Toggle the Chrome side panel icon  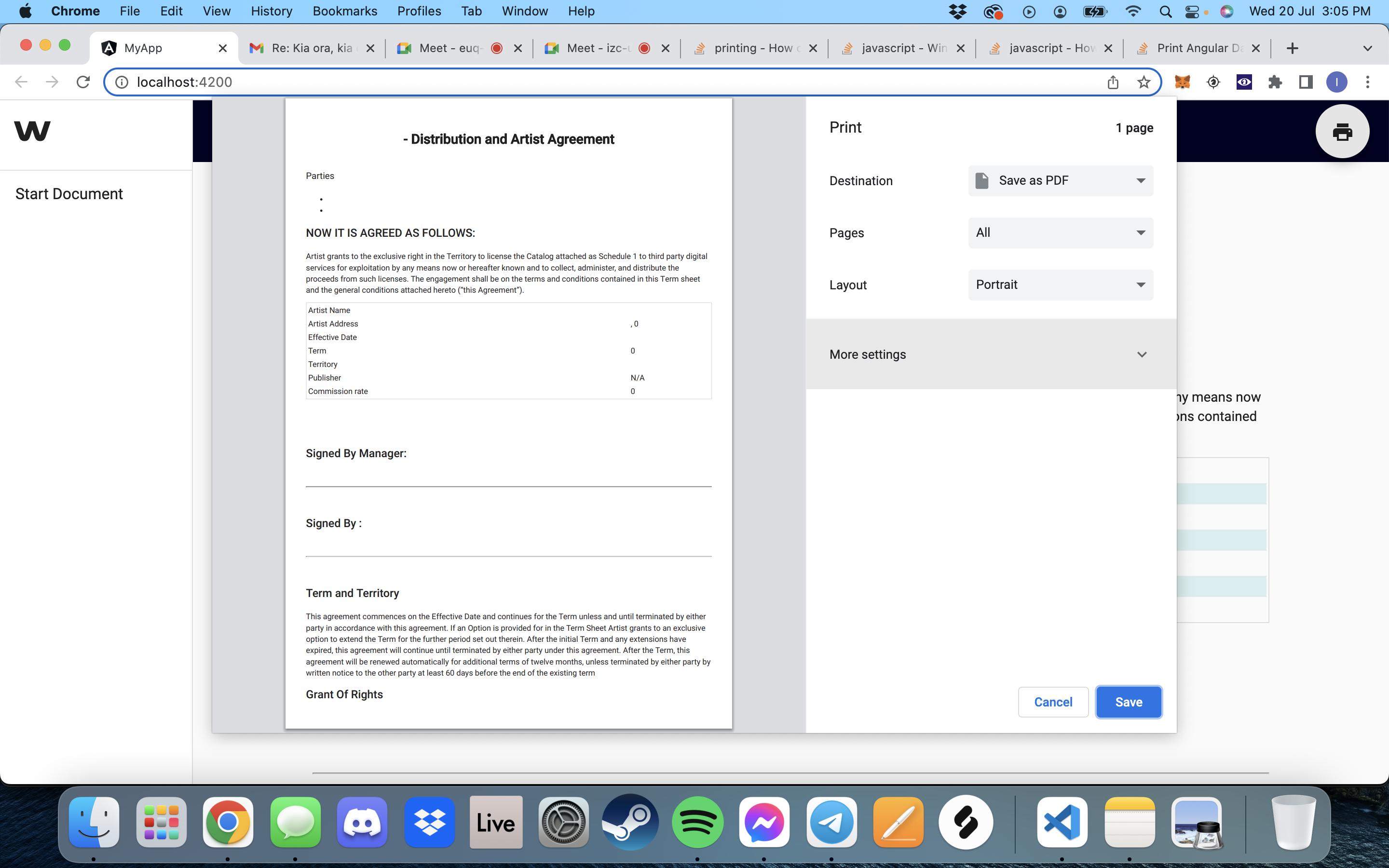(1306, 82)
